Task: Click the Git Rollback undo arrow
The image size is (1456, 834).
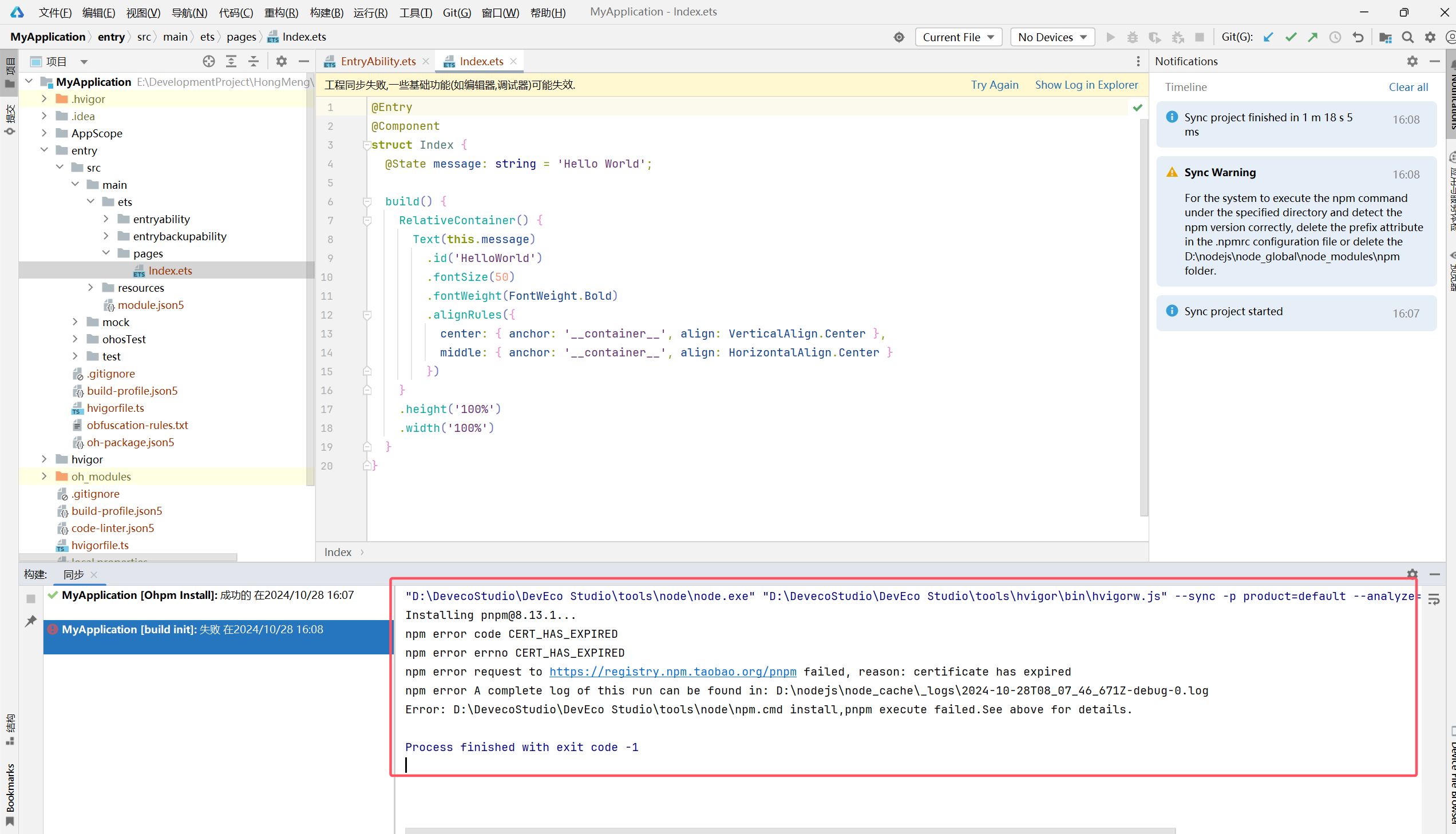Action: click(x=1358, y=37)
